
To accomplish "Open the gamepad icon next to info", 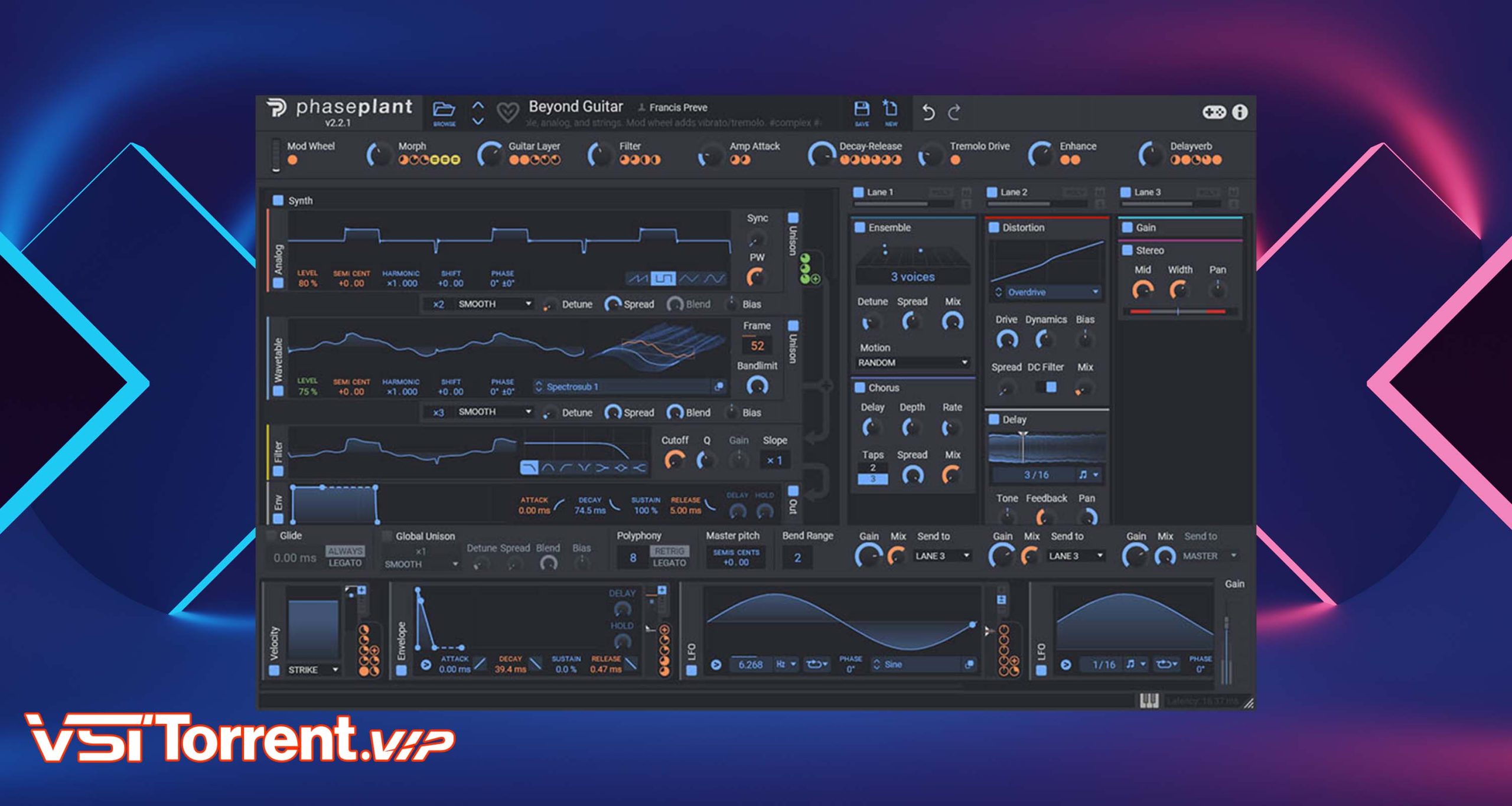I will coord(1214,112).
